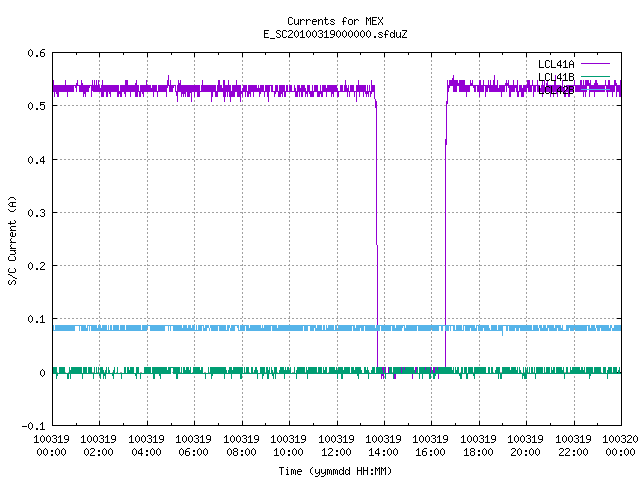Click the y-axis tick value -0.1
640x480 pixels.
pyautogui.click(x=33, y=426)
